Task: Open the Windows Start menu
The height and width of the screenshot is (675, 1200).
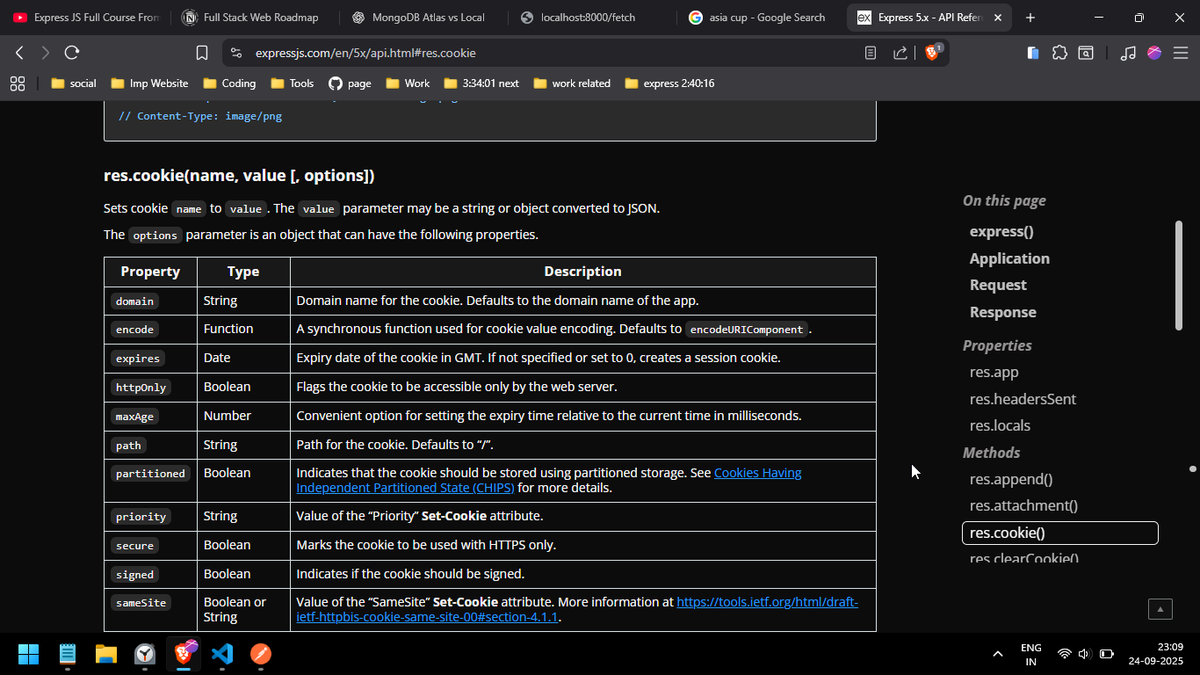Action: (28, 654)
